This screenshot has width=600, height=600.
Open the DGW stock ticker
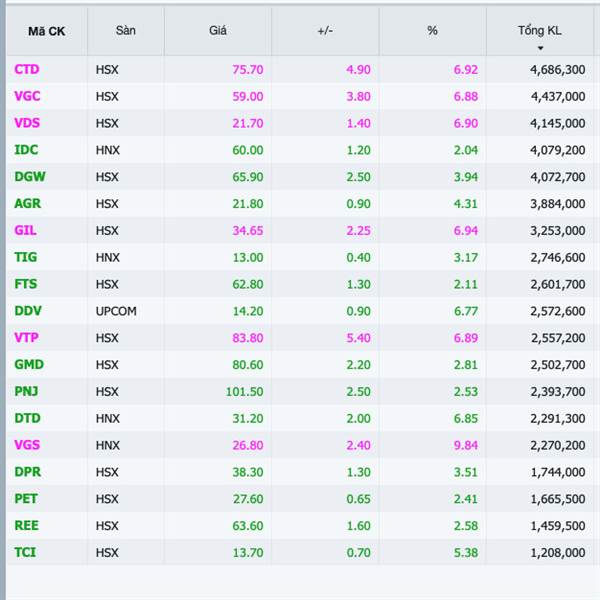[30, 176]
